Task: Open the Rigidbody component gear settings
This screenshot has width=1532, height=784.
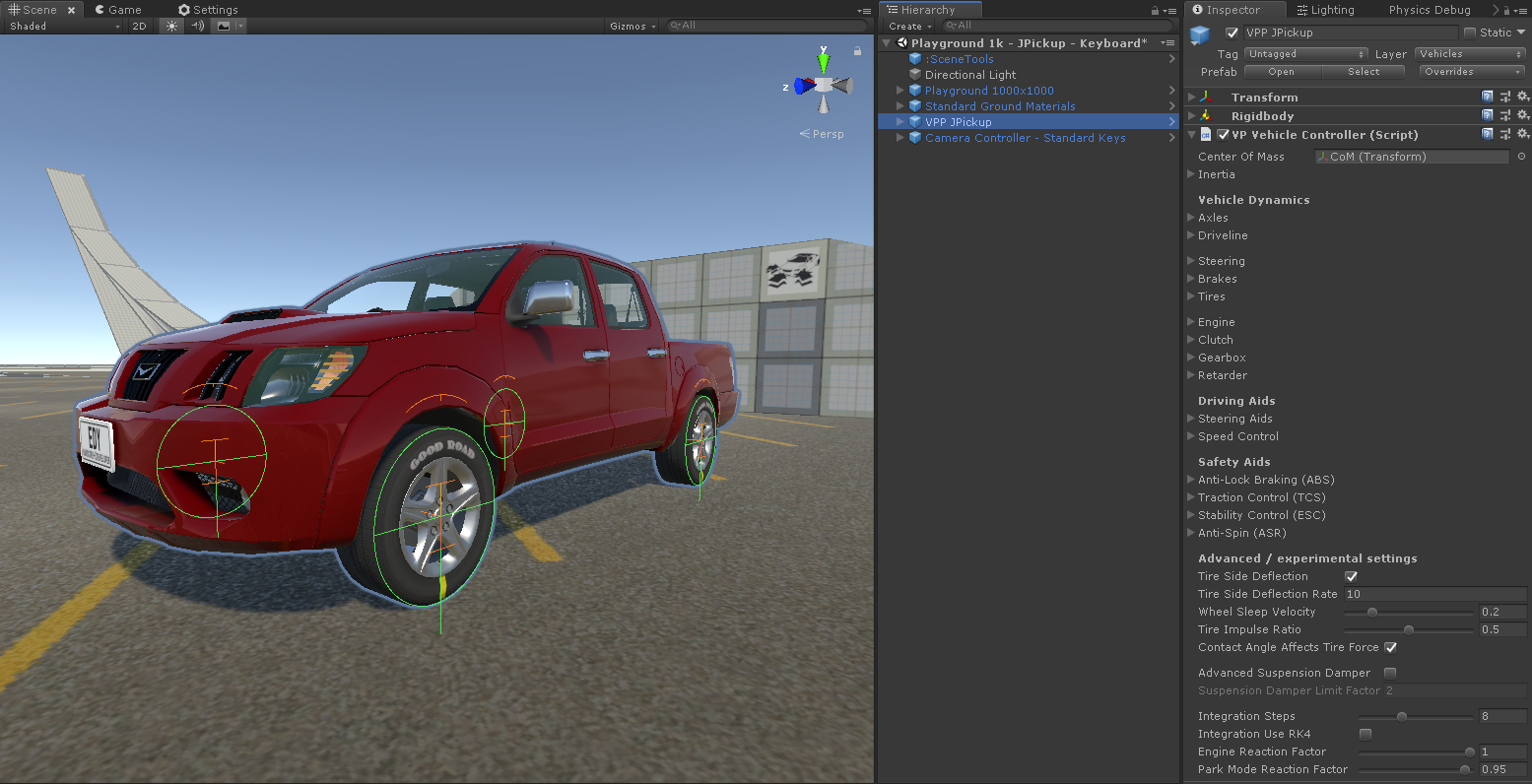Action: pyautogui.click(x=1522, y=115)
